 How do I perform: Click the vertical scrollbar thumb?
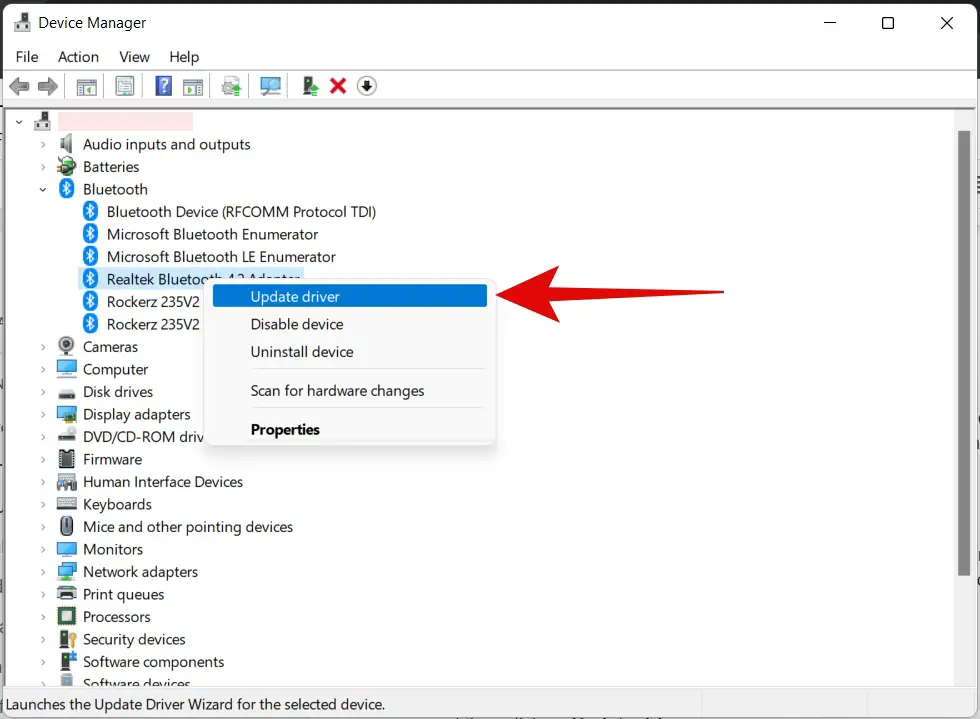[964, 353]
